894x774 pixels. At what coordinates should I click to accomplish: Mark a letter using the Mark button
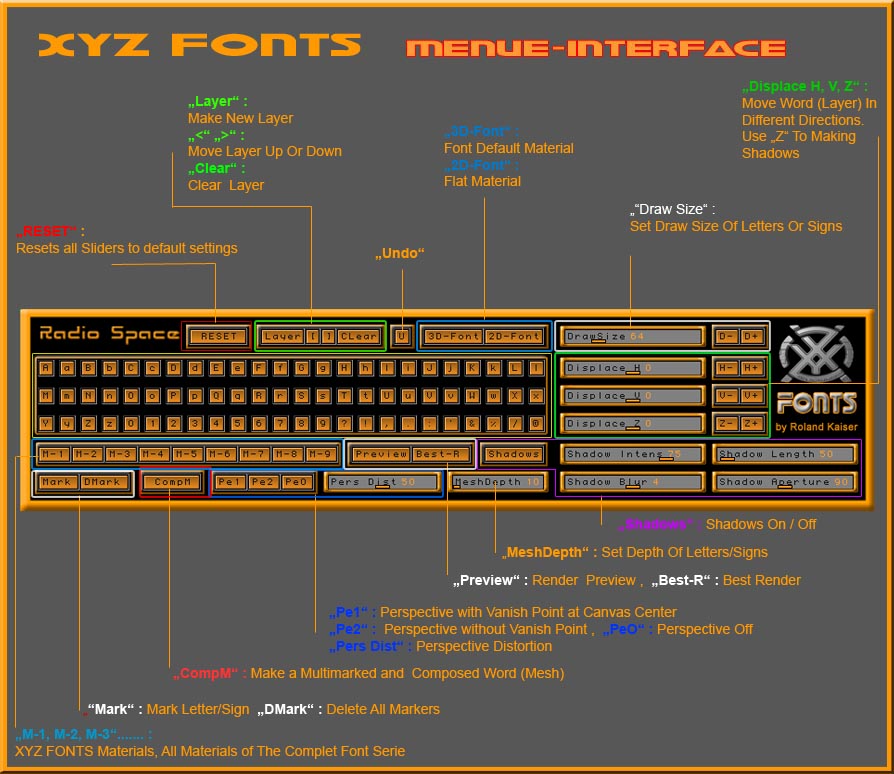pyautogui.click(x=56, y=481)
